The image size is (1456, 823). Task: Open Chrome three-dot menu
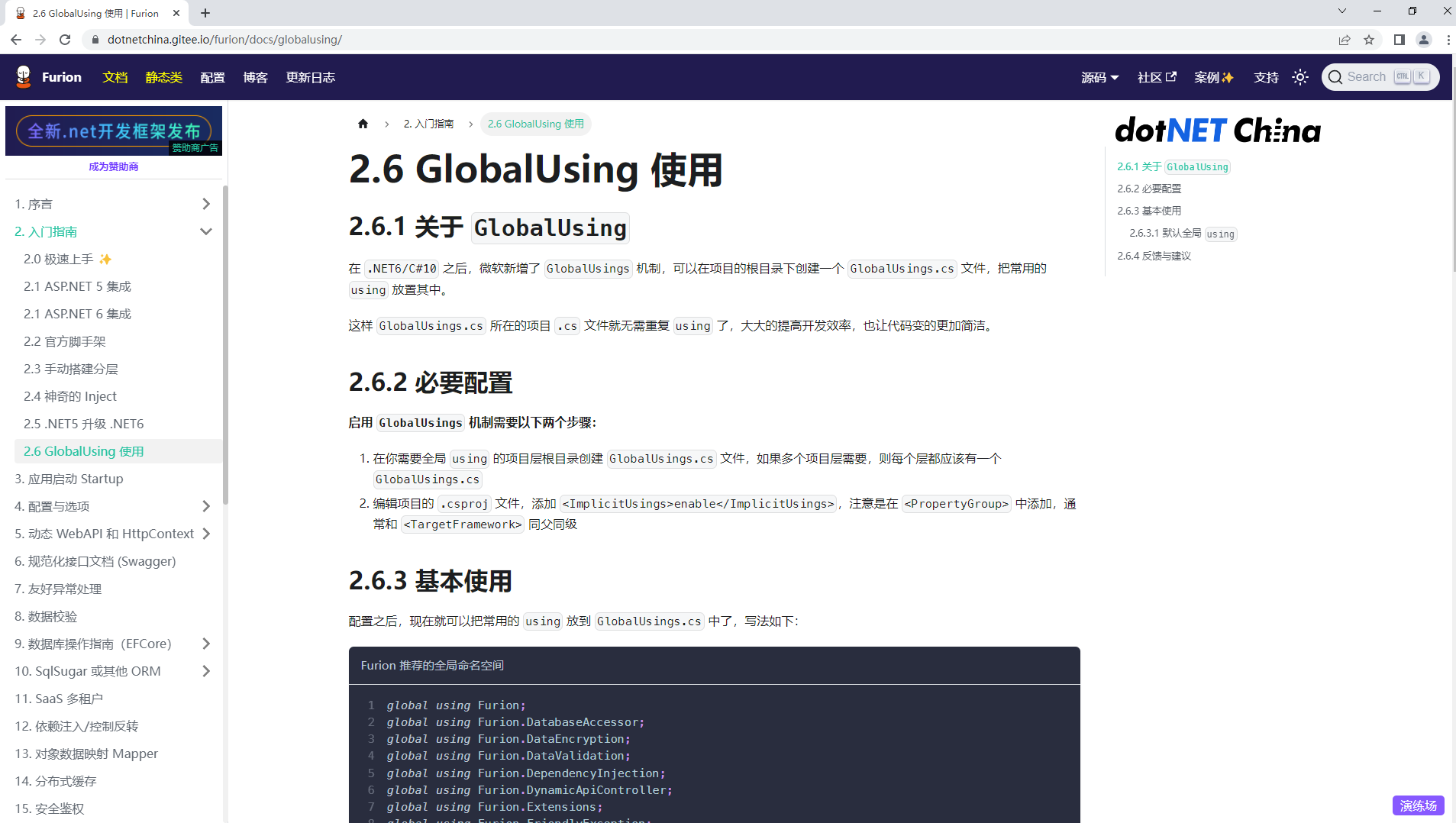(x=1448, y=40)
